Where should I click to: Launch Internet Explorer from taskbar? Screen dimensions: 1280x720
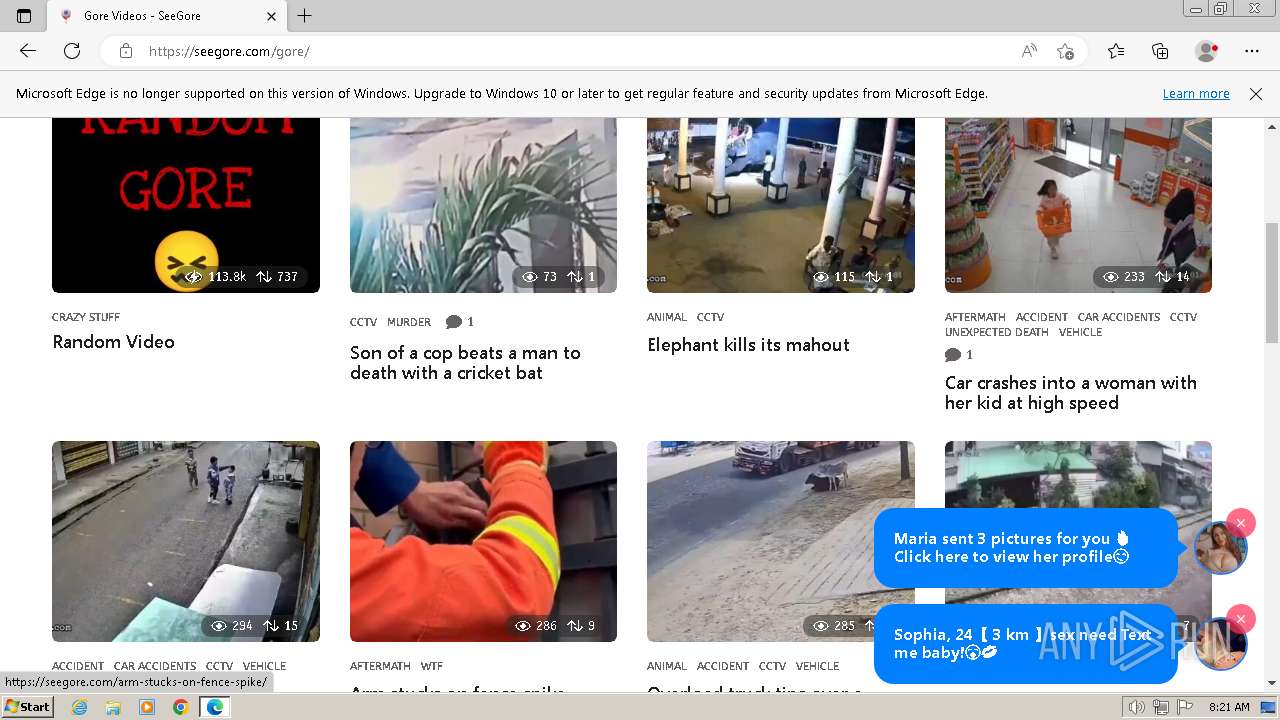(x=80, y=707)
